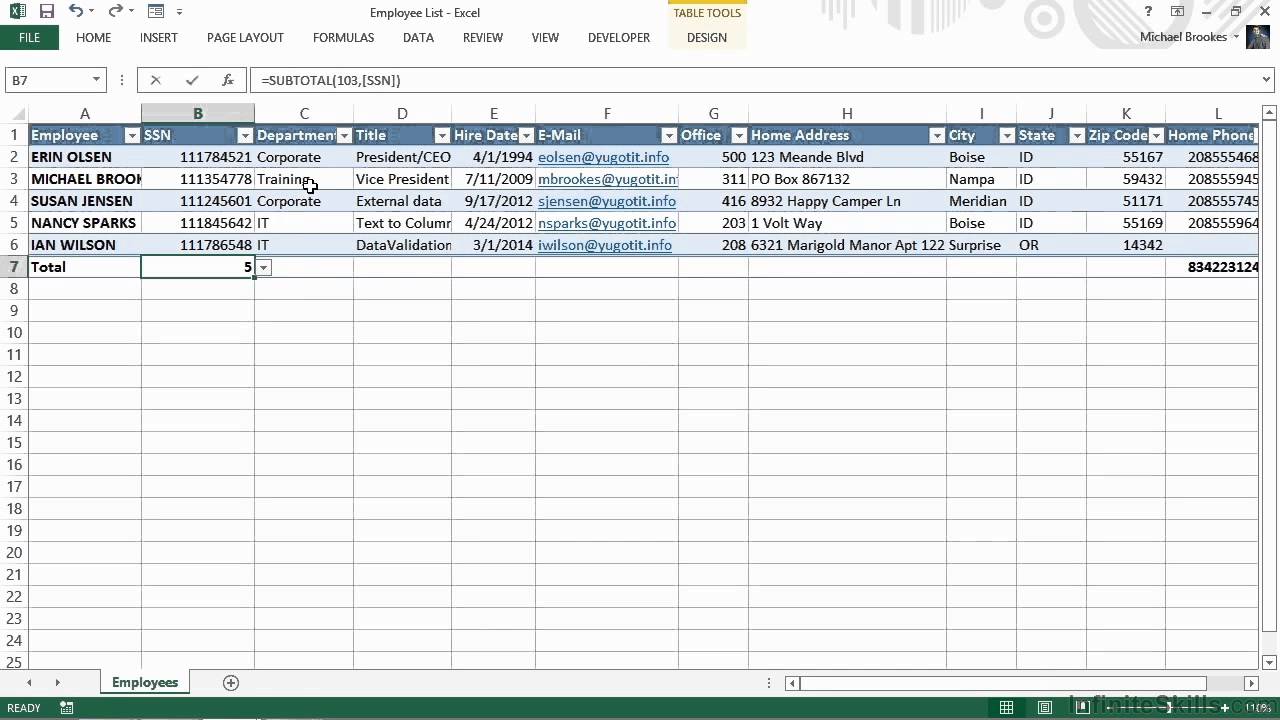Open the Total row function dropdown in B7
Image resolution: width=1280 pixels, height=720 pixels.
[264, 267]
